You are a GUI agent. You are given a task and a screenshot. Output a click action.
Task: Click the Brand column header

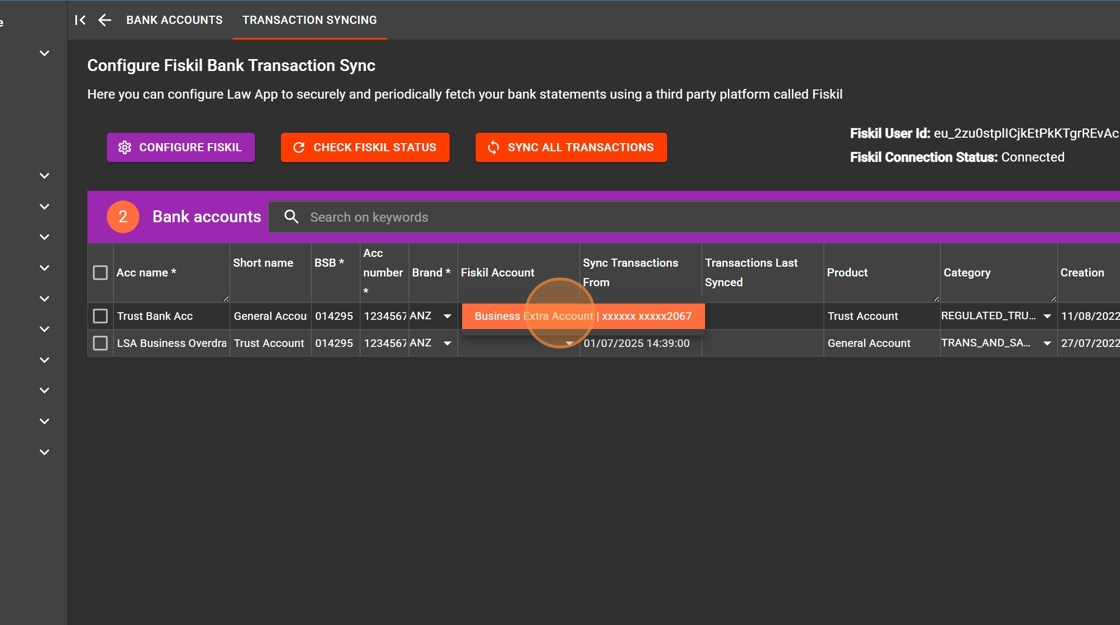tap(431, 273)
